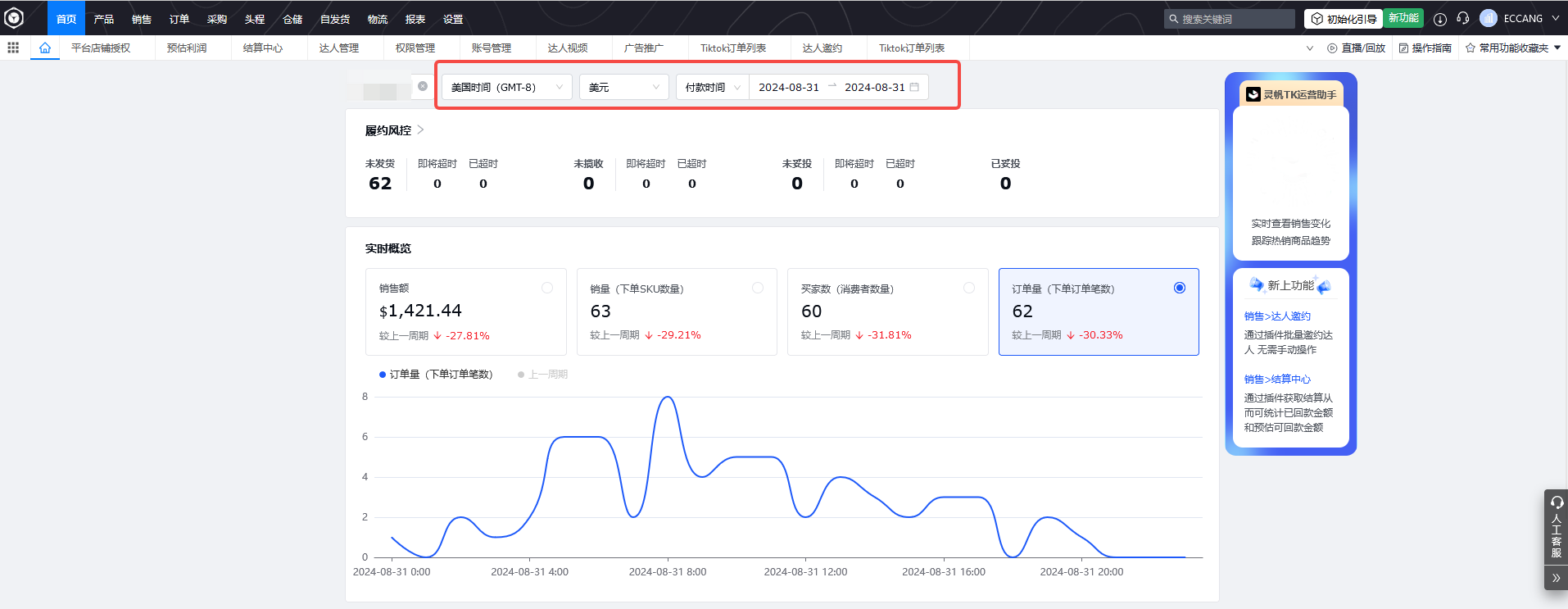Toggle the 上一周期 legend color dot
This screenshot has width=1568, height=609.
[x=521, y=375]
